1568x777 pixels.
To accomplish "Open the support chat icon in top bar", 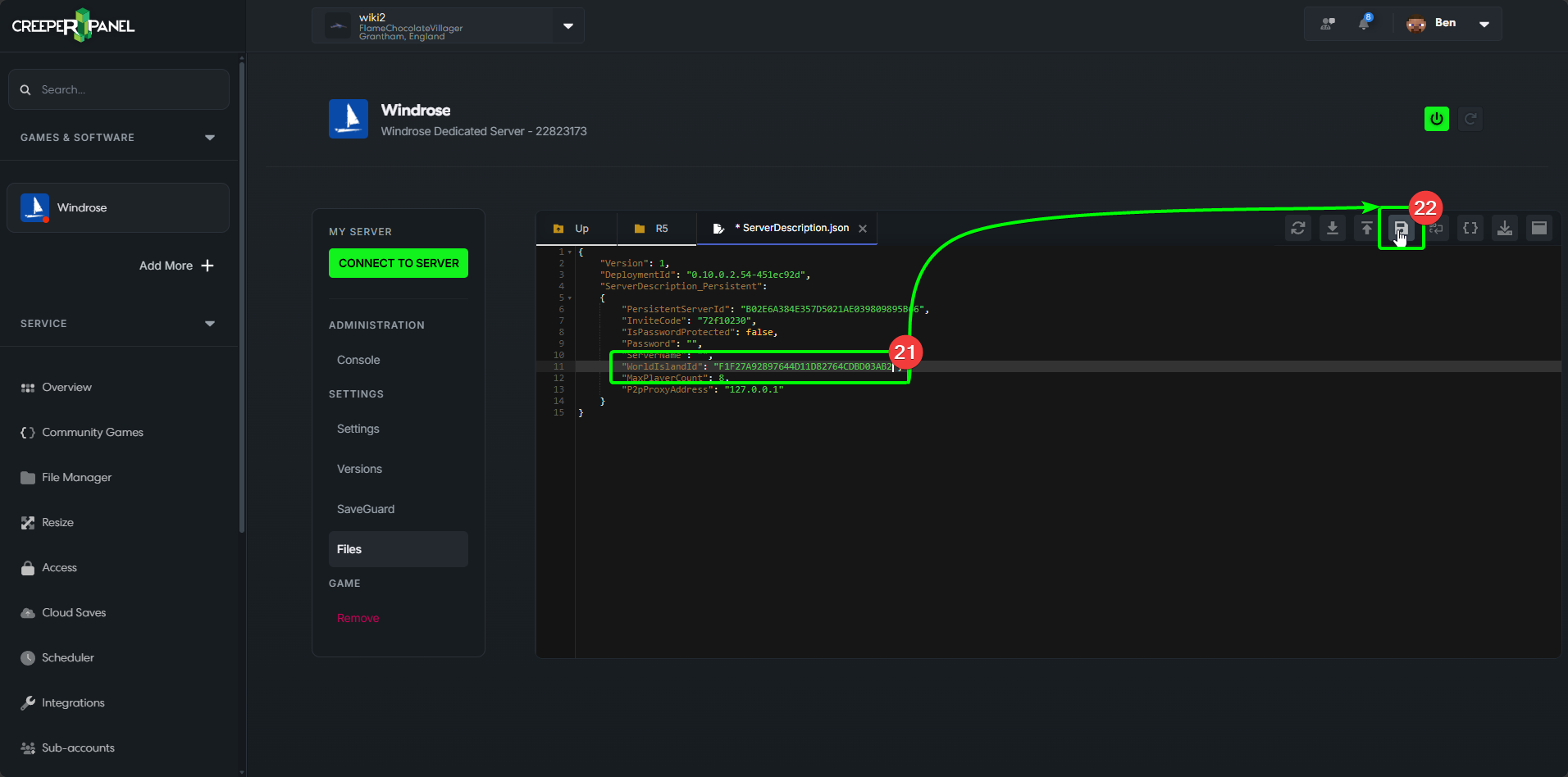I will (x=1327, y=24).
